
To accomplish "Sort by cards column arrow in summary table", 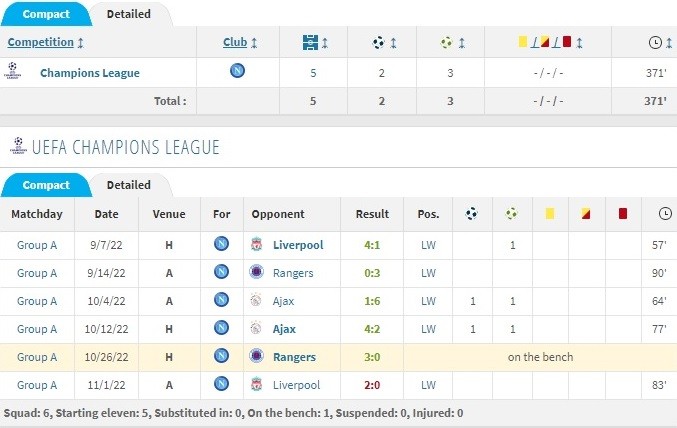I will [x=579, y=42].
